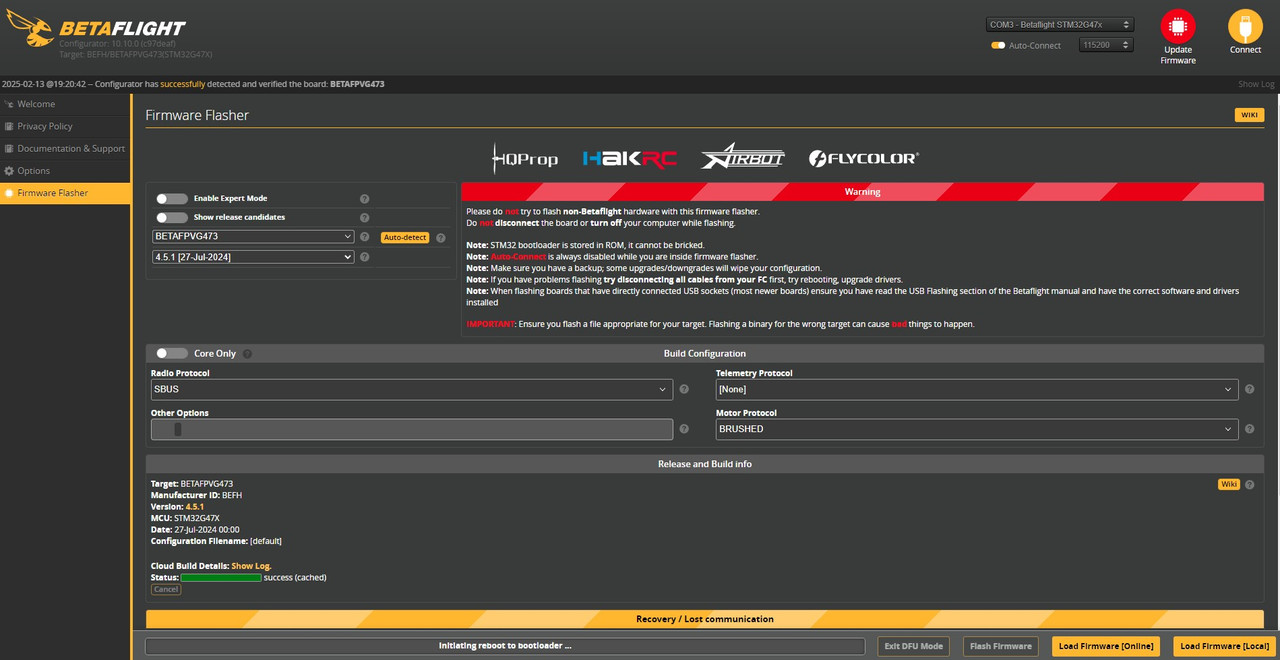Click the Target: BETAFPVG473 info line

pos(192,484)
